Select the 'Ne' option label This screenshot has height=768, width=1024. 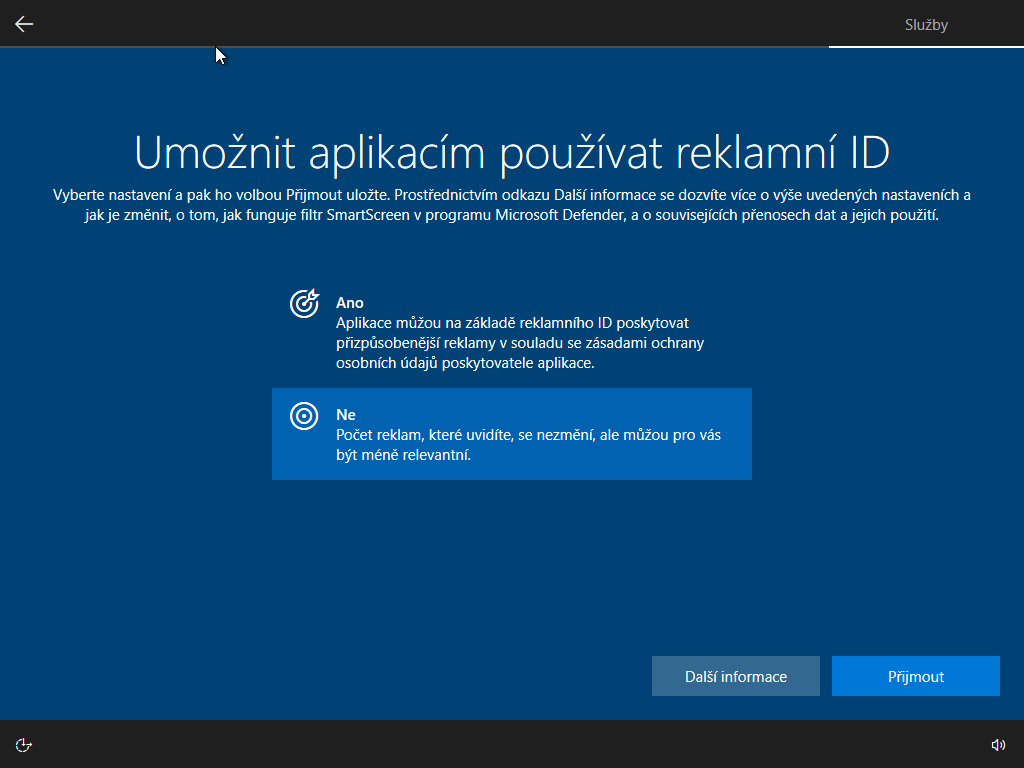pyautogui.click(x=346, y=415)
